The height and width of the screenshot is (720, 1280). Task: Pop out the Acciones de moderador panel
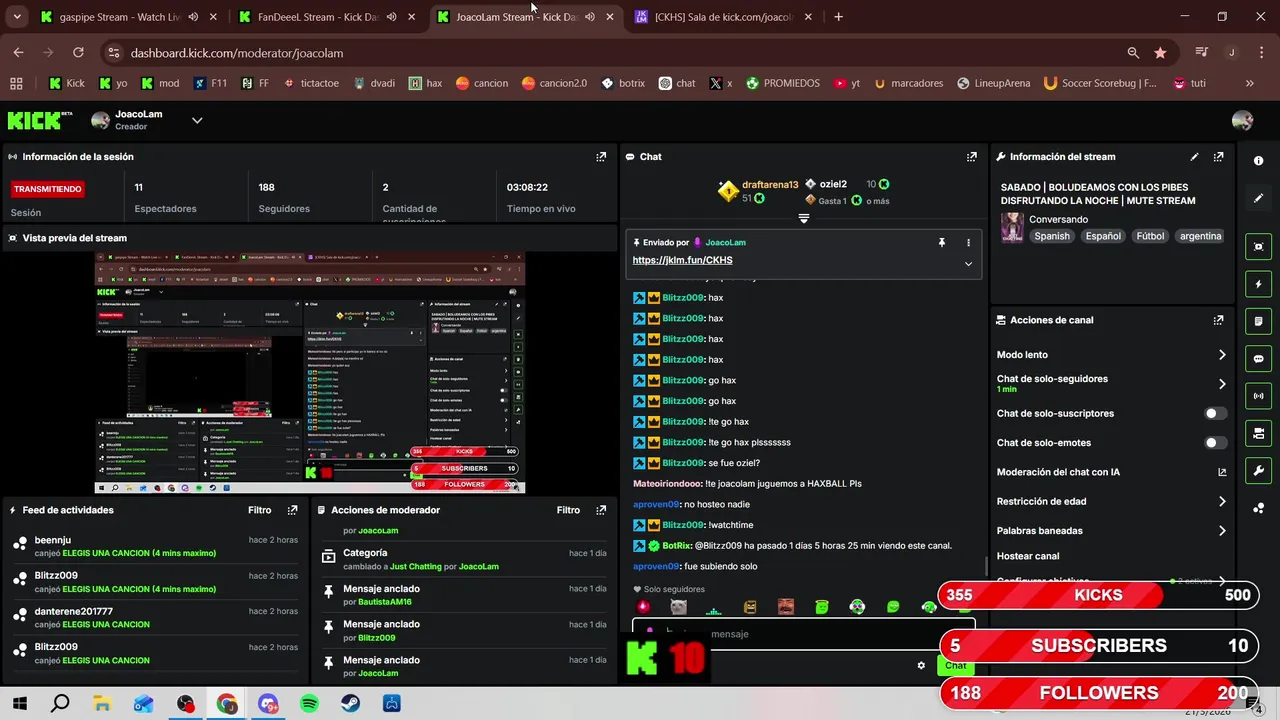[x=601, y=510]
